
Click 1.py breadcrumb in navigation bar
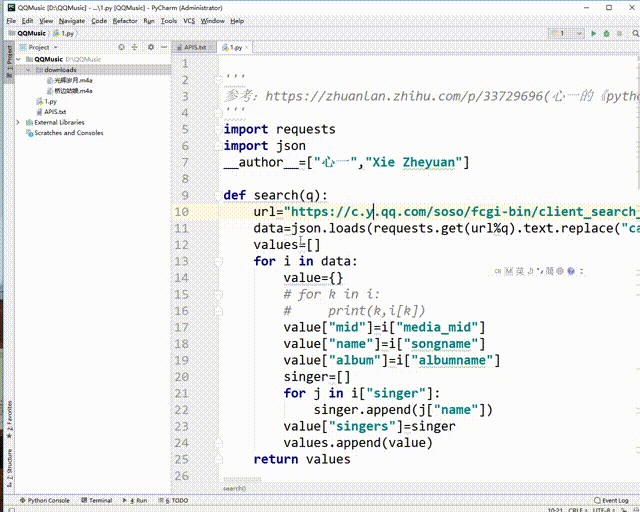click(64, 33)
